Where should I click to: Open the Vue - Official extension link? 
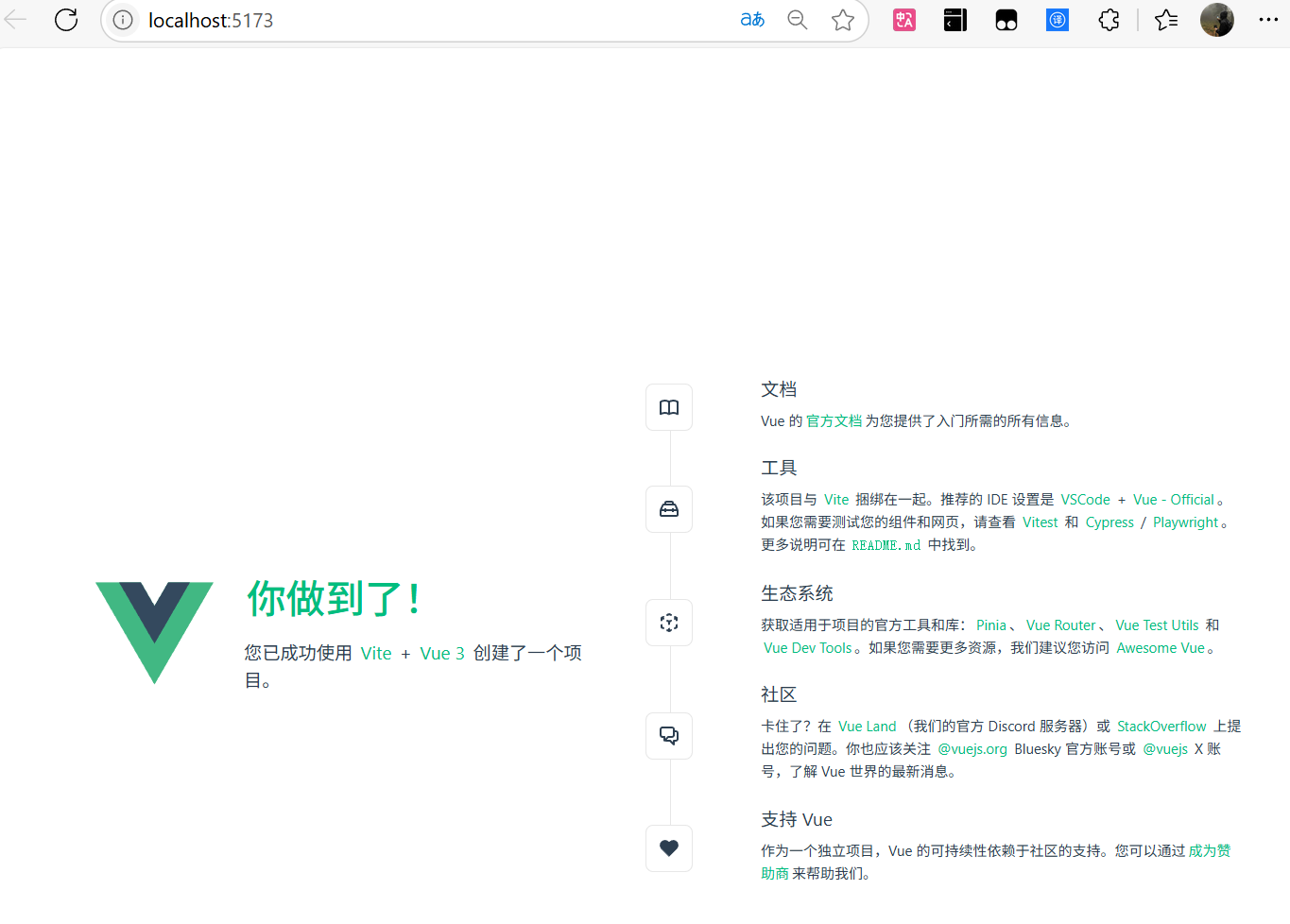[x=1174, y=500]
